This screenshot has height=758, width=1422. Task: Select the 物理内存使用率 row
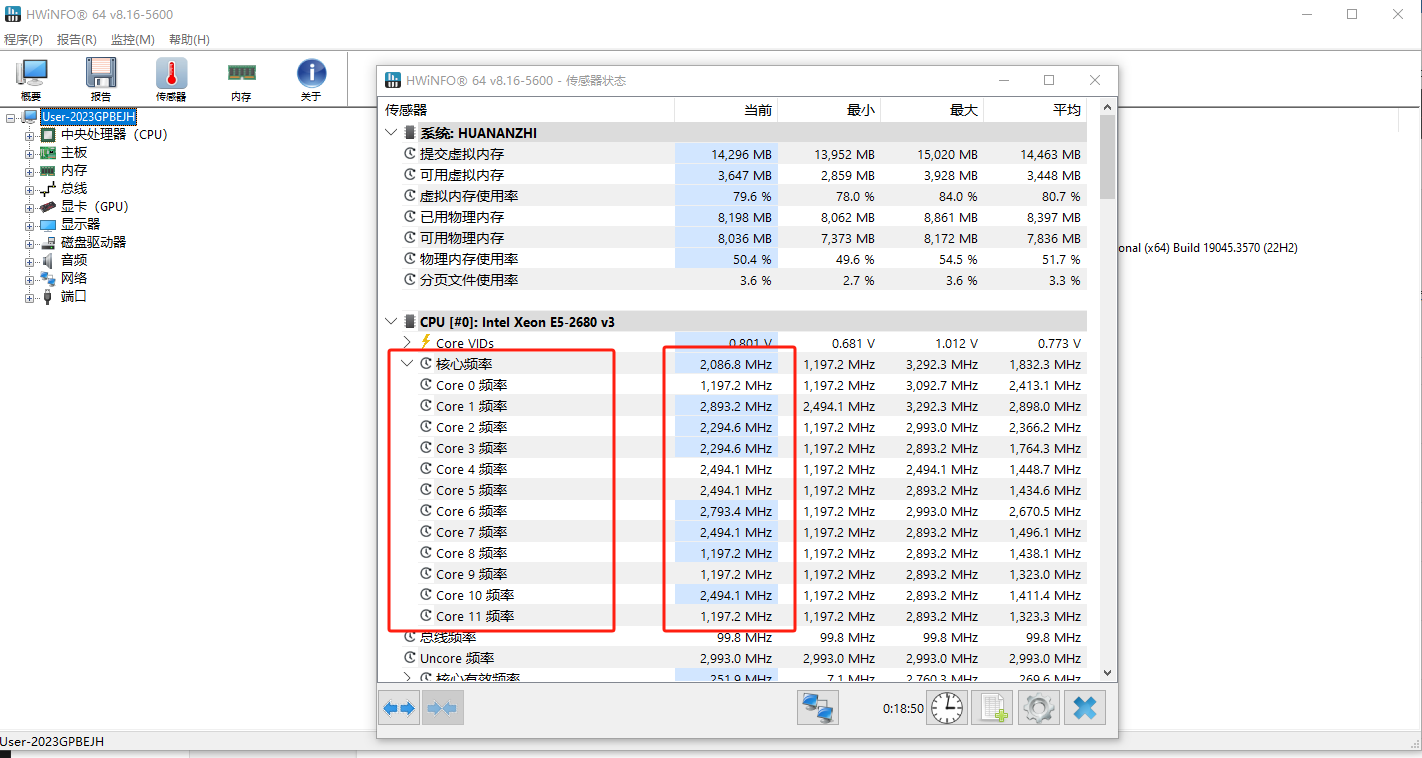(734, 259)
